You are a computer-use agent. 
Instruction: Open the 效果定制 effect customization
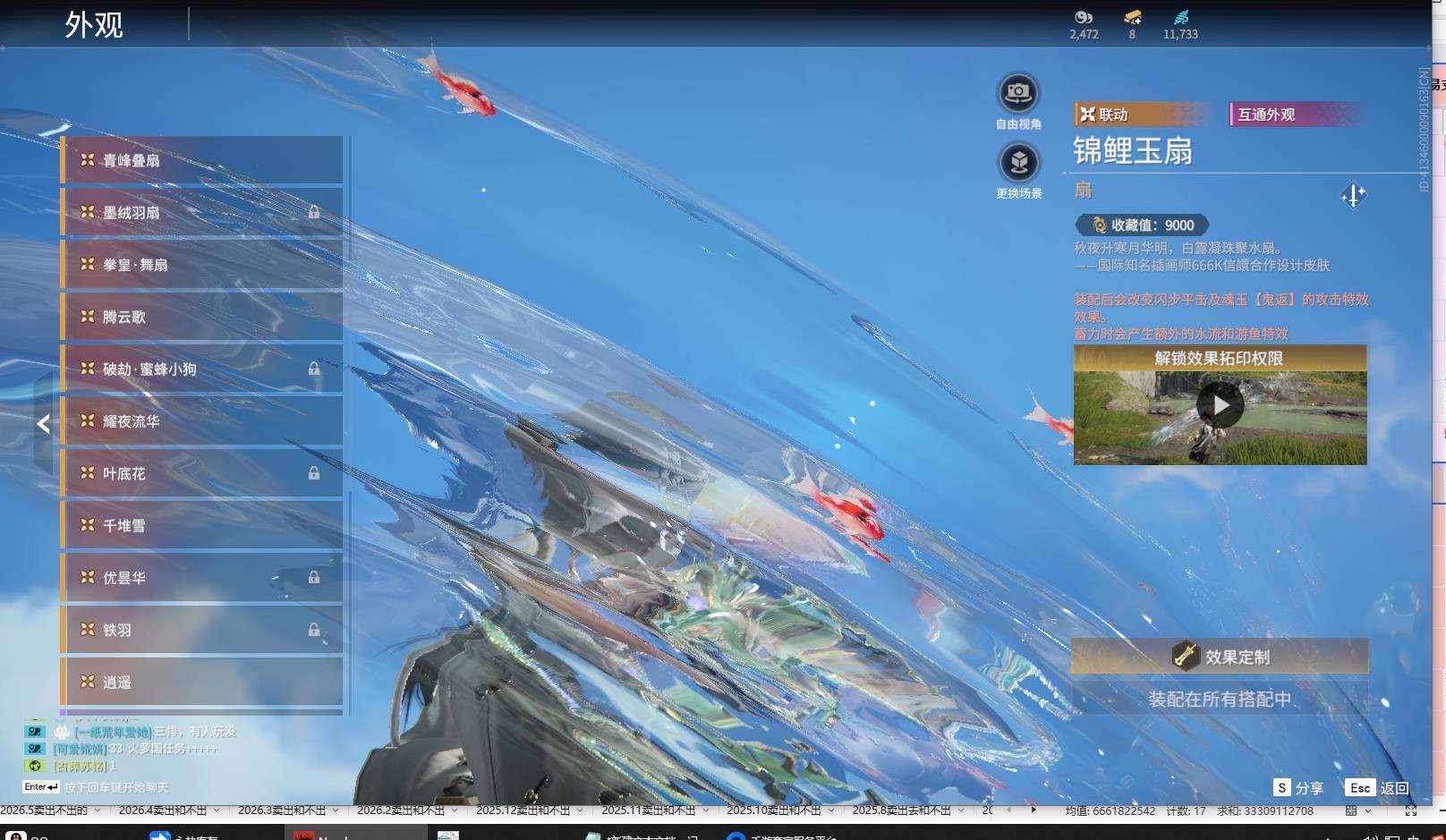(1220, 657)
